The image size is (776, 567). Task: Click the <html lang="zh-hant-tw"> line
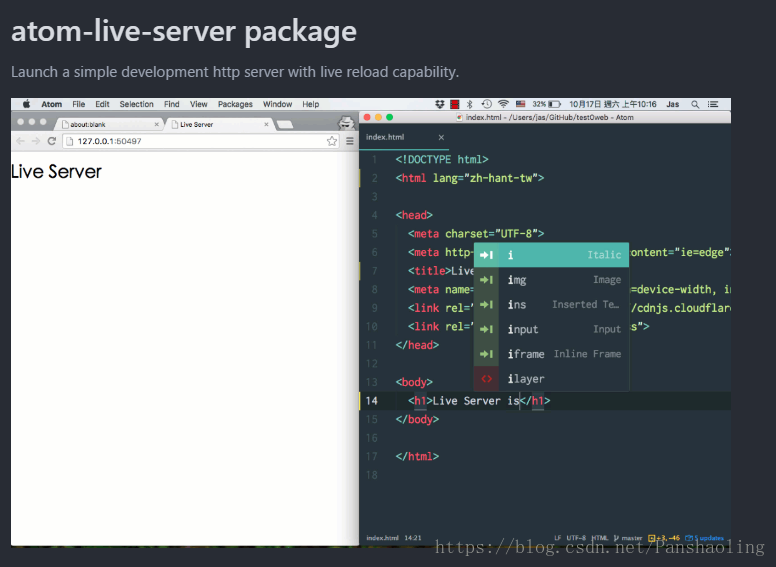click(469, 178)
